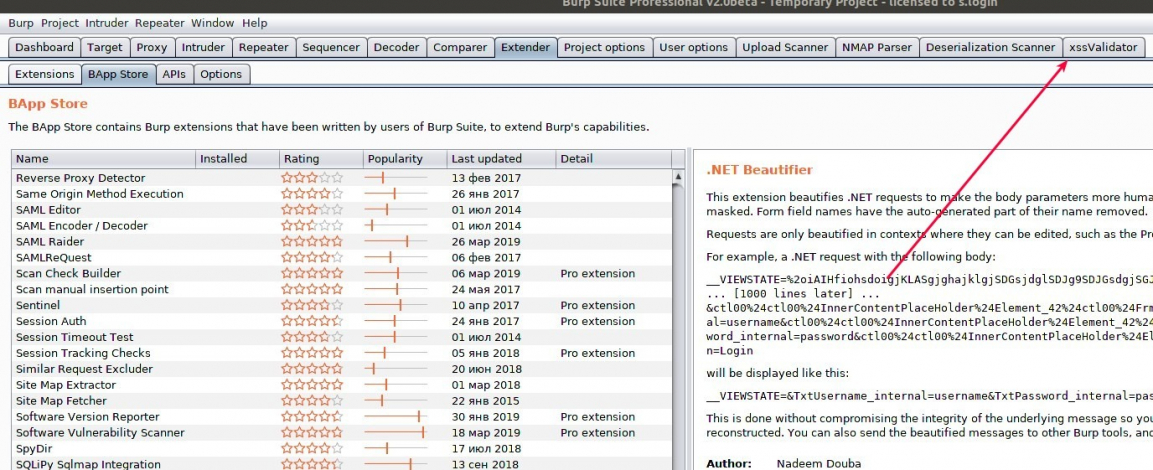Click the scrollbar up arrow in extension list
Viewport: 1153px width, 470px height.
coord(678,177)
